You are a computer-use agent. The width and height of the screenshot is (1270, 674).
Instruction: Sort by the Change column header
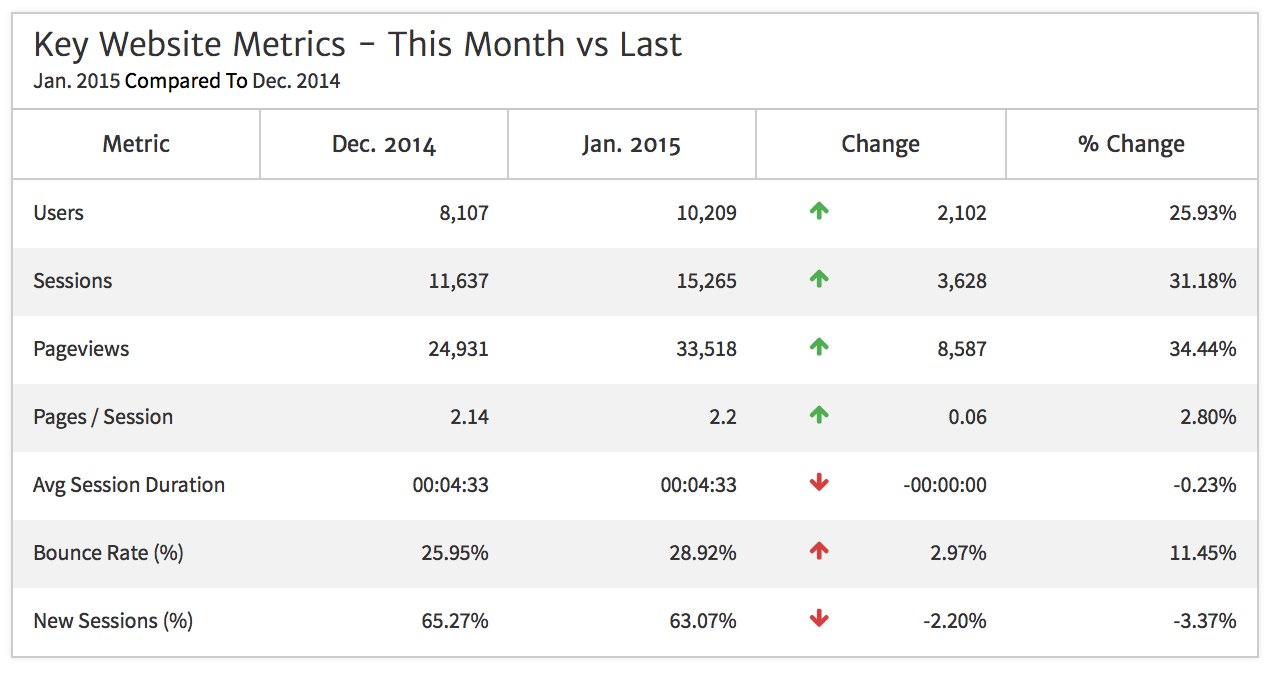pyautogui.click(x=880, y=144)
